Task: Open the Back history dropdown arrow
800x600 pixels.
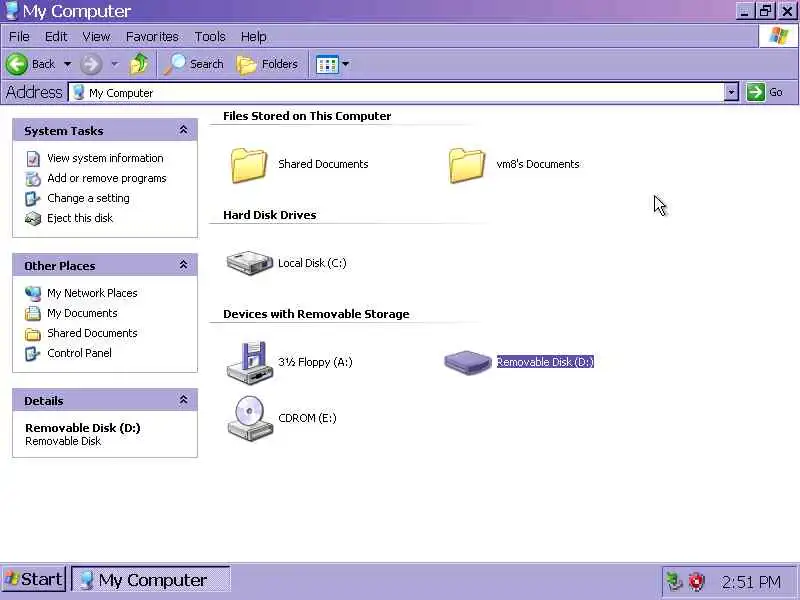Action: click(x=67, y=64)
